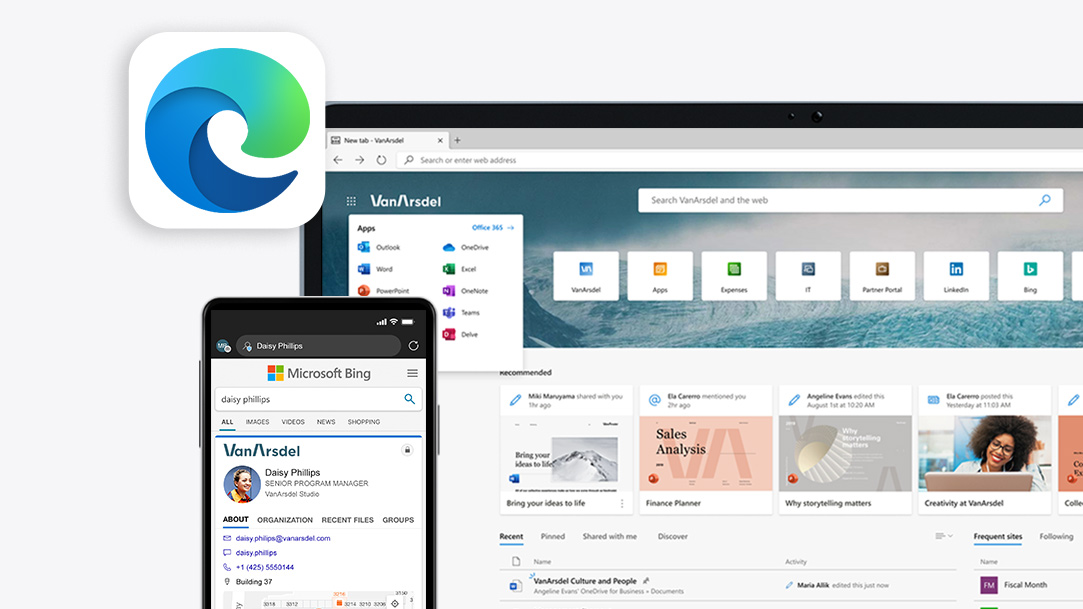
Task: Open the Office 365 link
Action: [486, 227]
